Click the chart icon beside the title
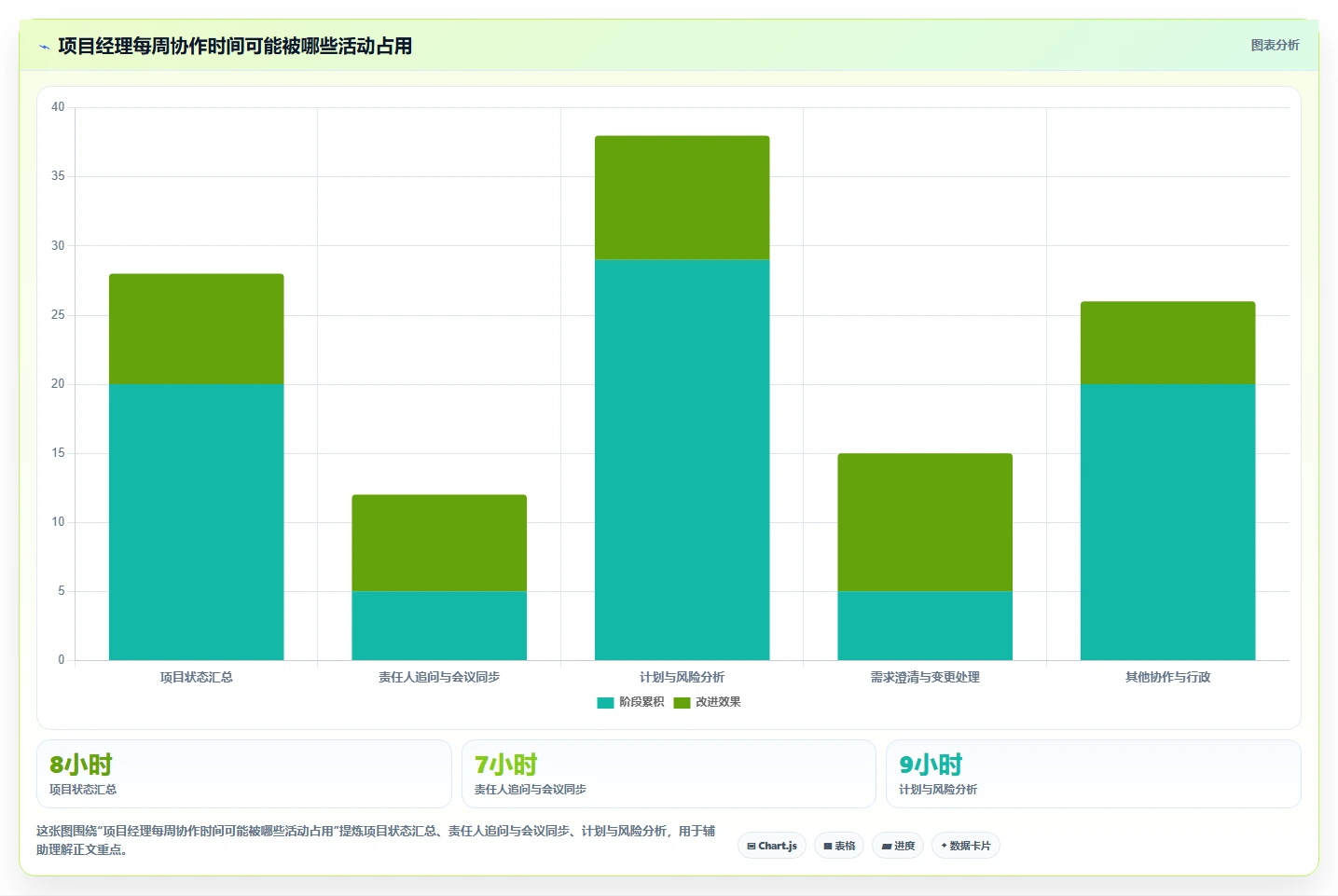1338x896 pixels. [x=44, y=47]
